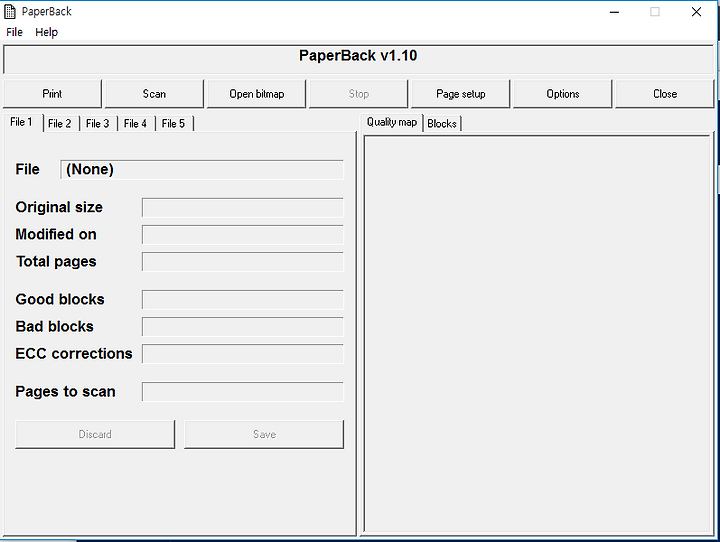
Task: Click the Pages to scan label
Action: (x=65, y=392)
